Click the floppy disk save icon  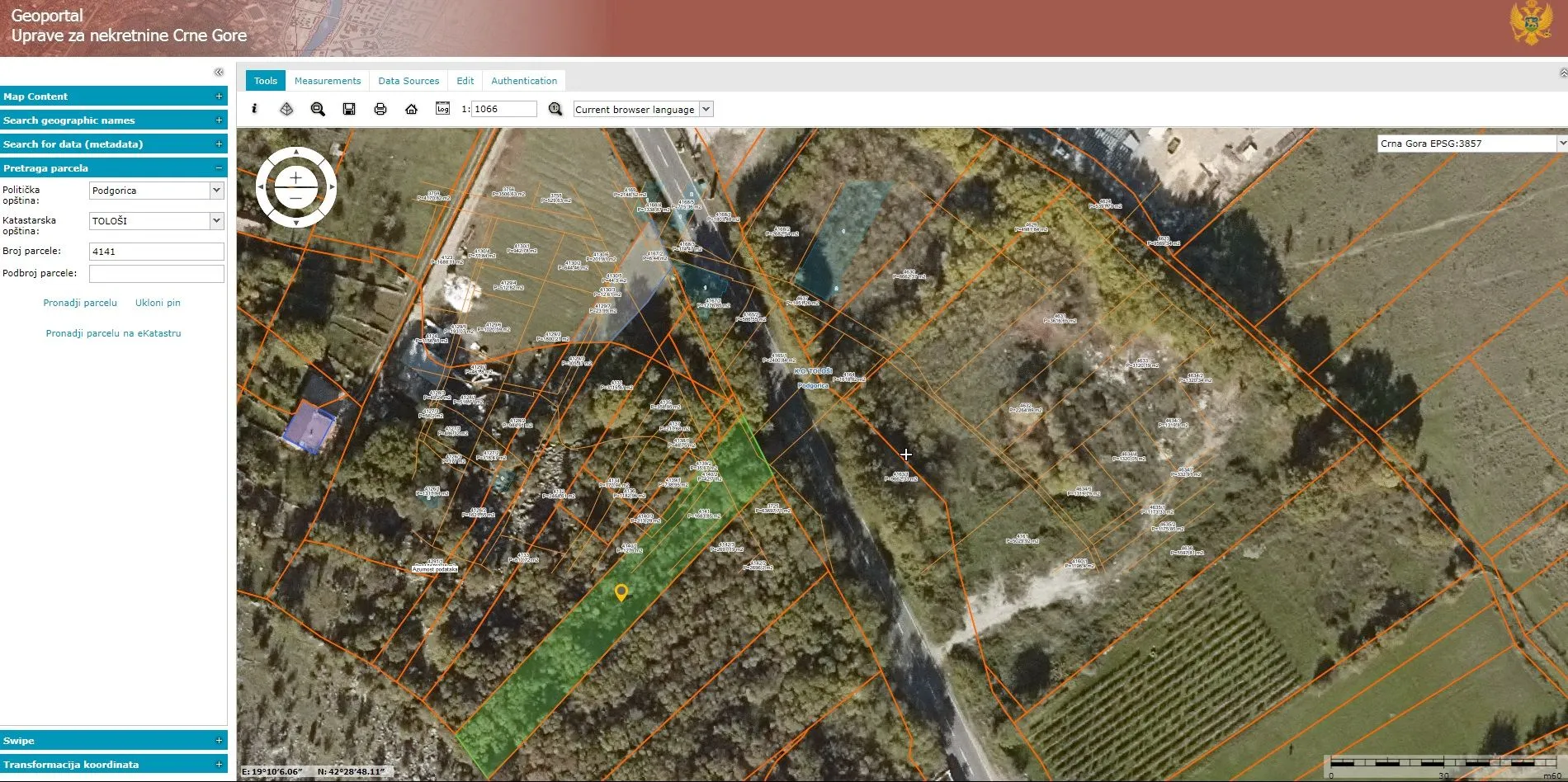point(349,109)
